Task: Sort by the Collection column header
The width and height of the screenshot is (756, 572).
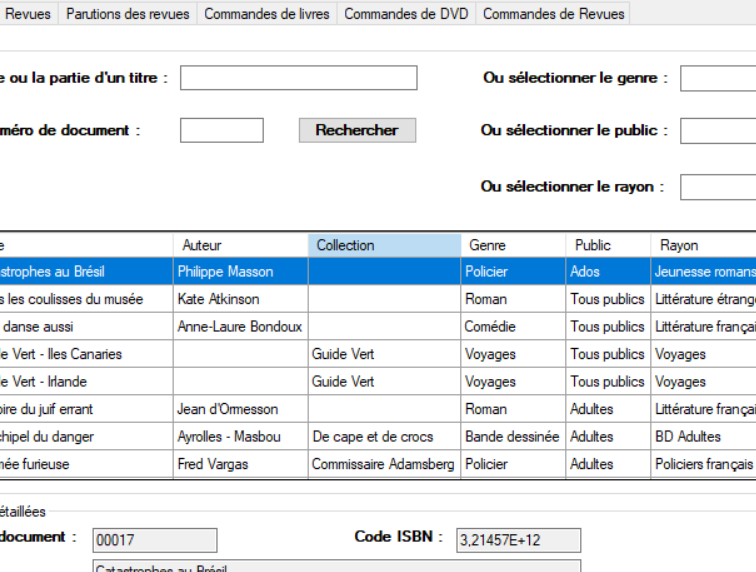Action: point(384,245)
